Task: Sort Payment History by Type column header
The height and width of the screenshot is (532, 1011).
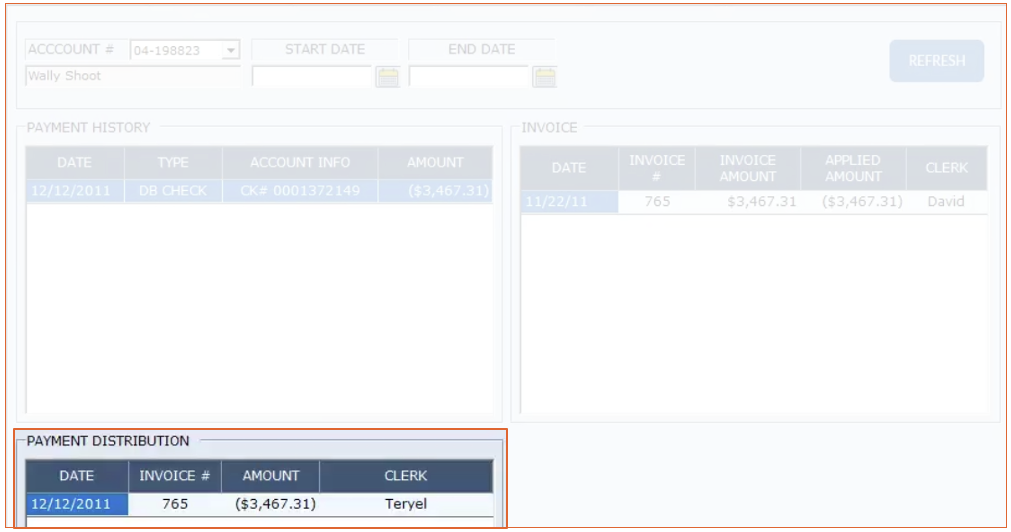Action: [x=172, y=163]
